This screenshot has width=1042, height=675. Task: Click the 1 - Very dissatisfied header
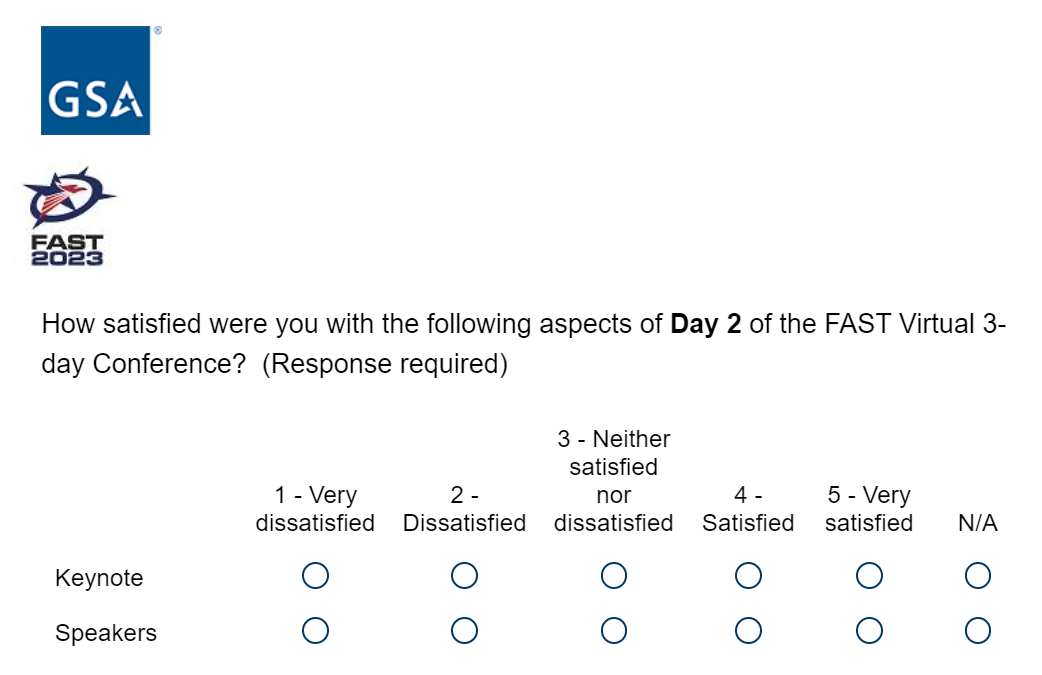[x=315, y=509]
